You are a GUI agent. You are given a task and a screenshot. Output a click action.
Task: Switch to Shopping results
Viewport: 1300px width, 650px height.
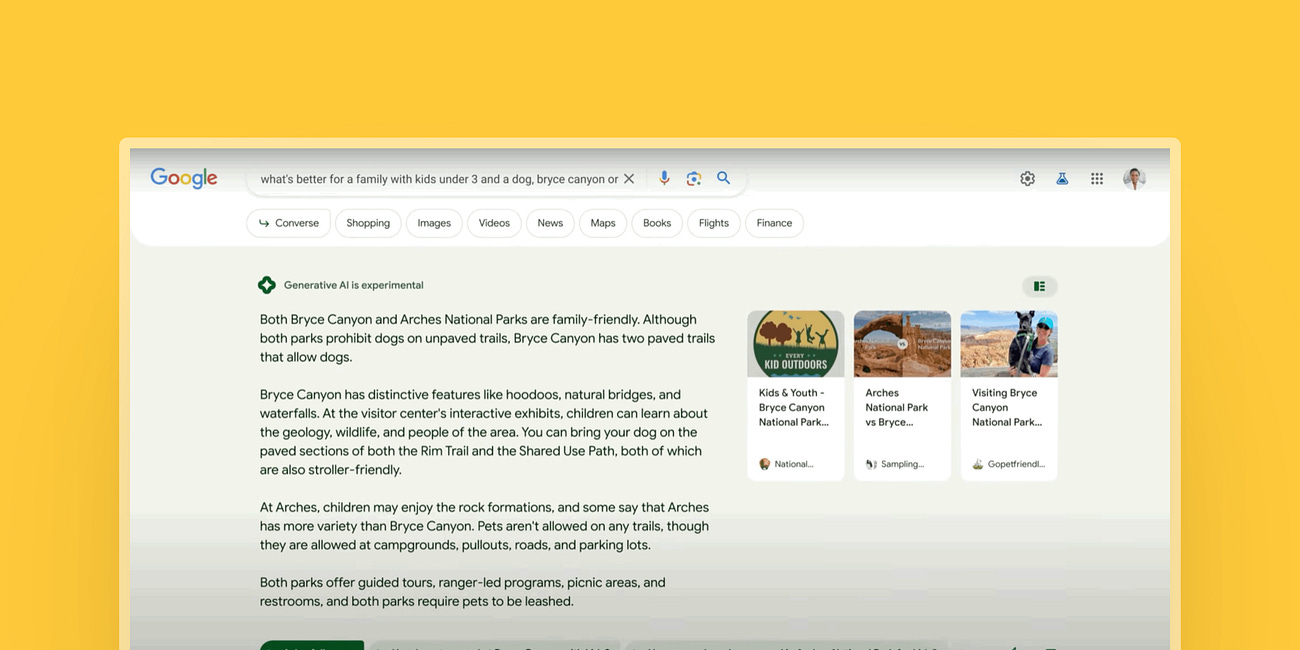368,223
